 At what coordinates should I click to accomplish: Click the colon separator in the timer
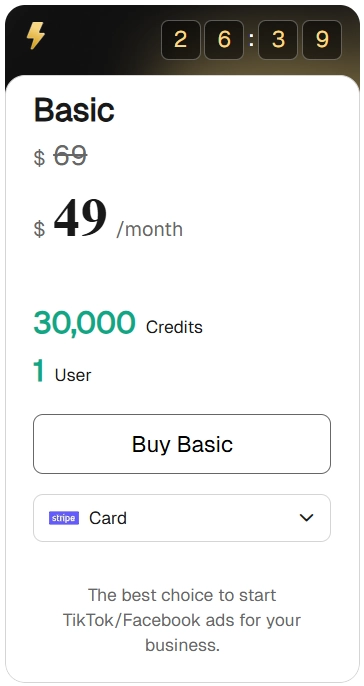point(251,40)
